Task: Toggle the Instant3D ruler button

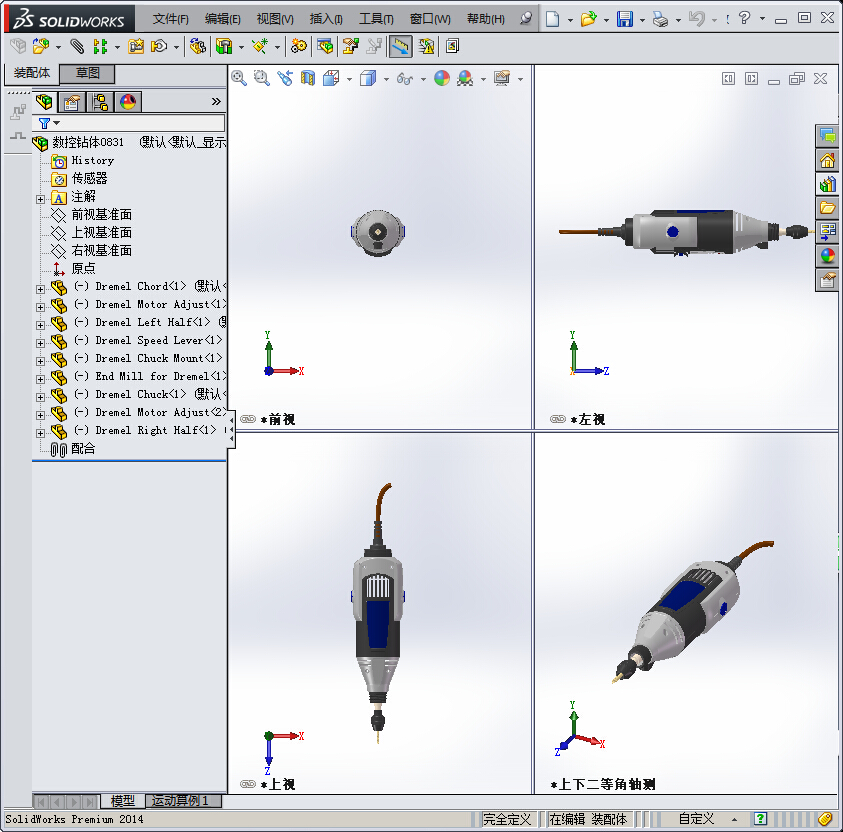Action: pyautogui.click(x=400, y=47)
